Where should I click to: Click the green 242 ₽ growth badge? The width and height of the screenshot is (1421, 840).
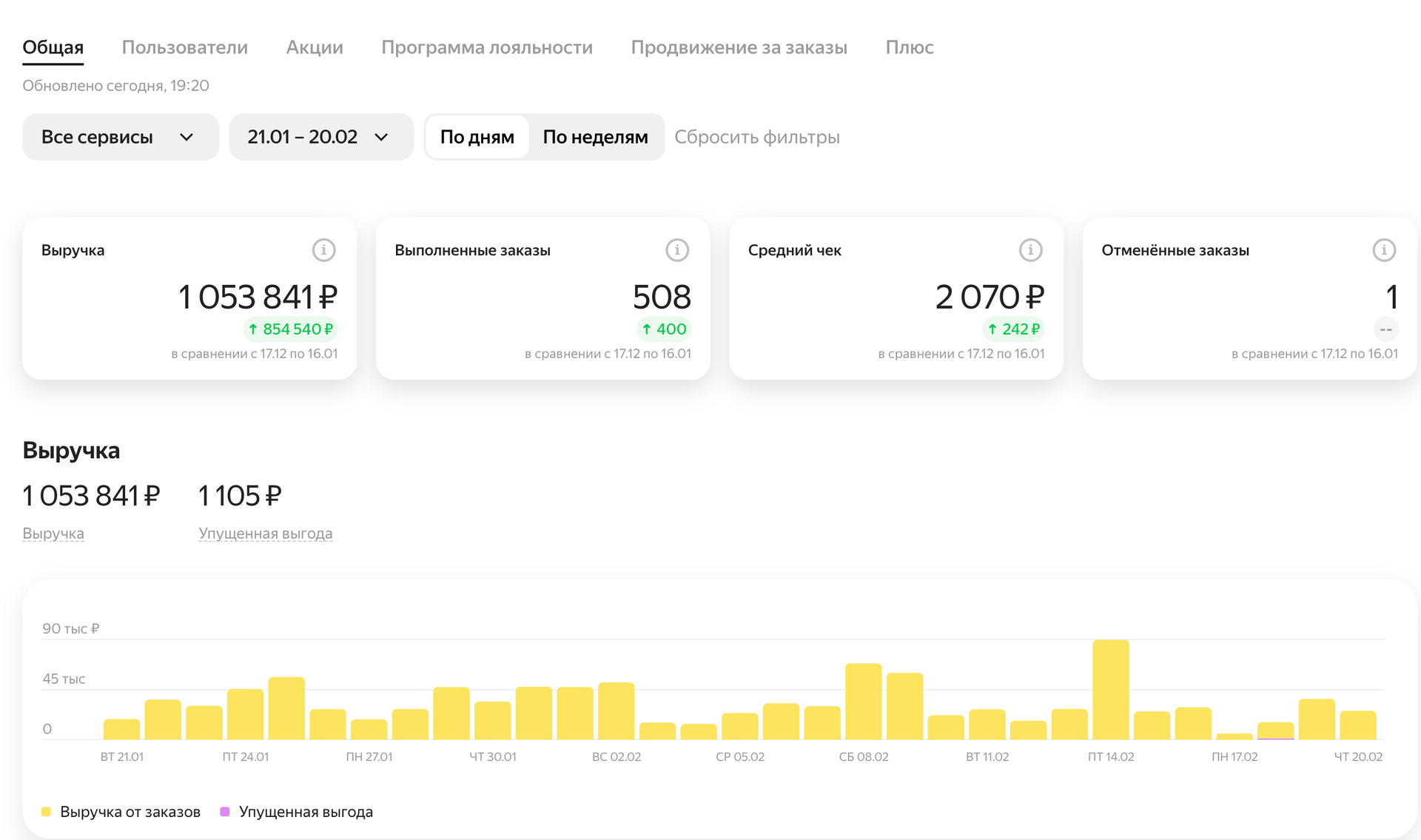(x=1014, y=329)
